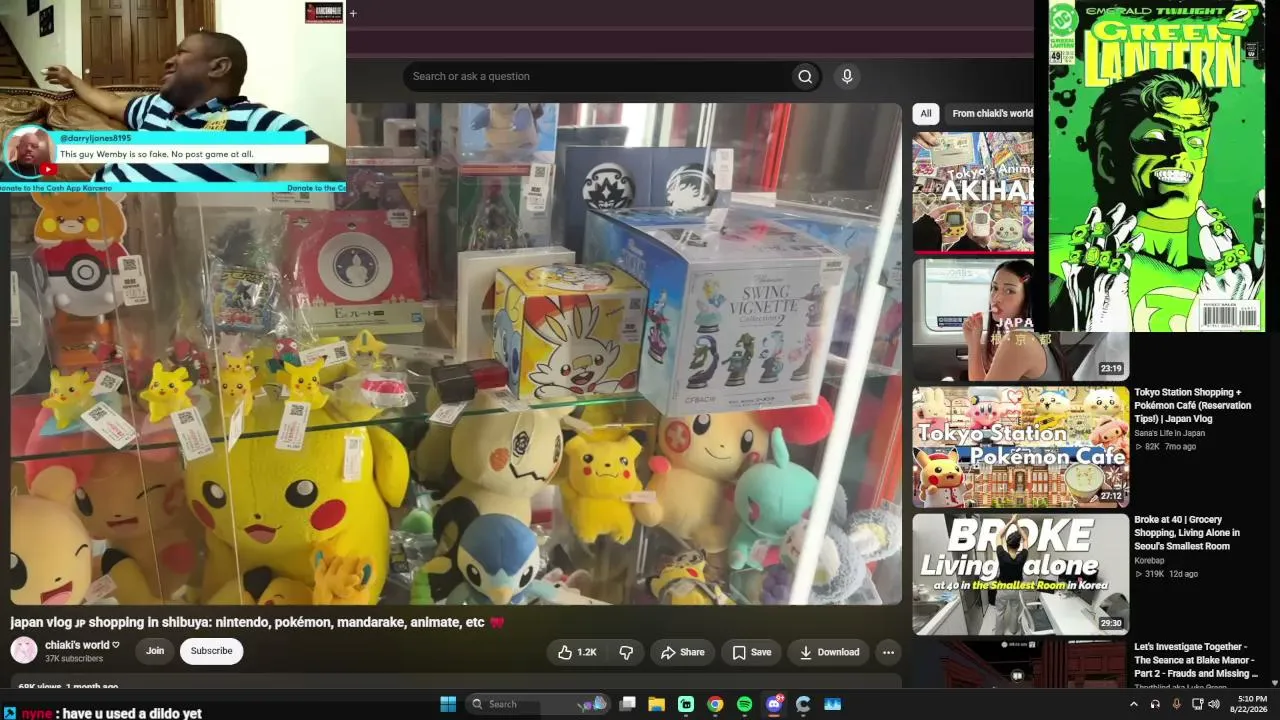Open the three-dot more actions menu
1280x720 pixels.
(x=888, y=652)
